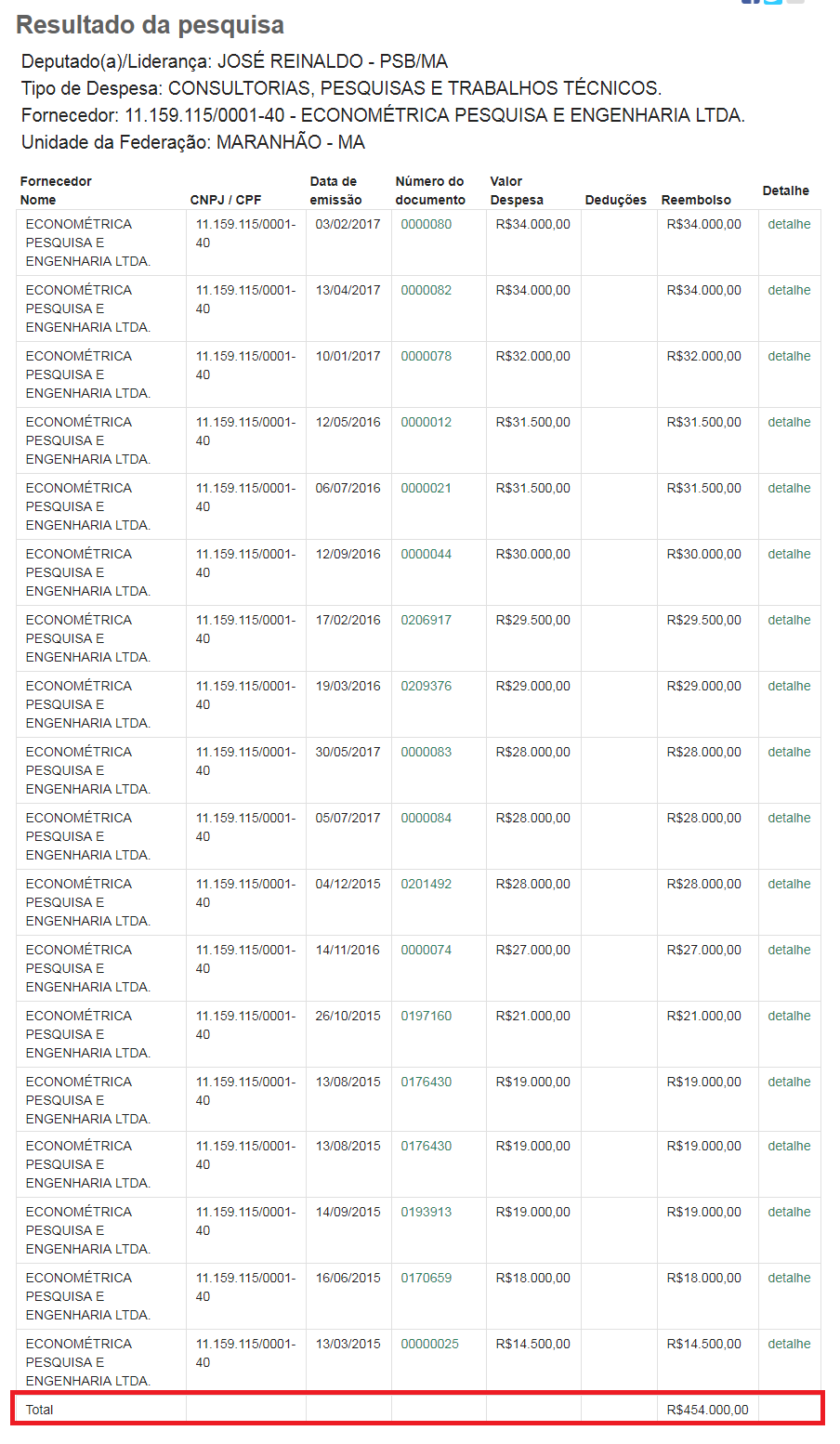The width and height of the screenshot is (840, 1444).
Task: Open document number 0000021 link
Action: (427, 488)
